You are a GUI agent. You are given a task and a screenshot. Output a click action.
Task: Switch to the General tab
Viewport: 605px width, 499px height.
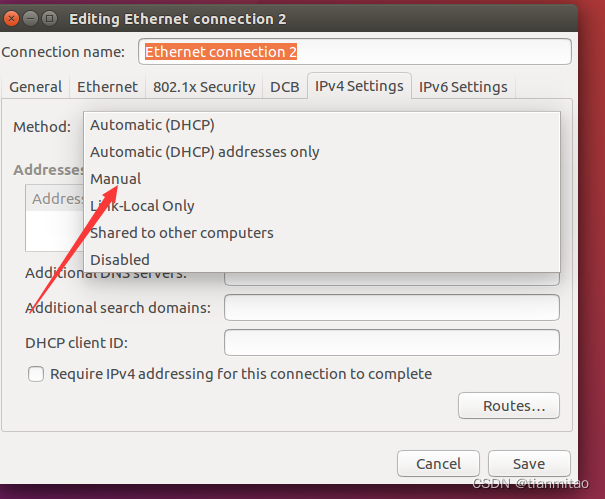click(35, 87)
